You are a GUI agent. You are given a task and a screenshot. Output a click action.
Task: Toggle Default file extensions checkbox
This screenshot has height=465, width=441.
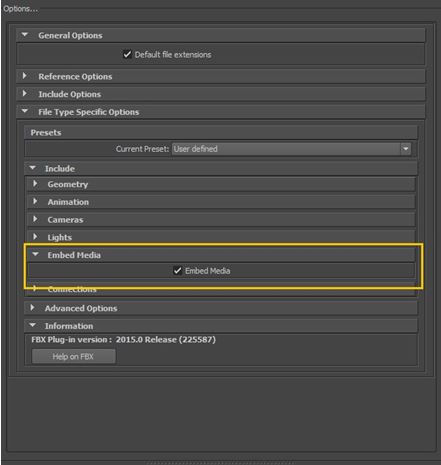(x=127, y=54)
